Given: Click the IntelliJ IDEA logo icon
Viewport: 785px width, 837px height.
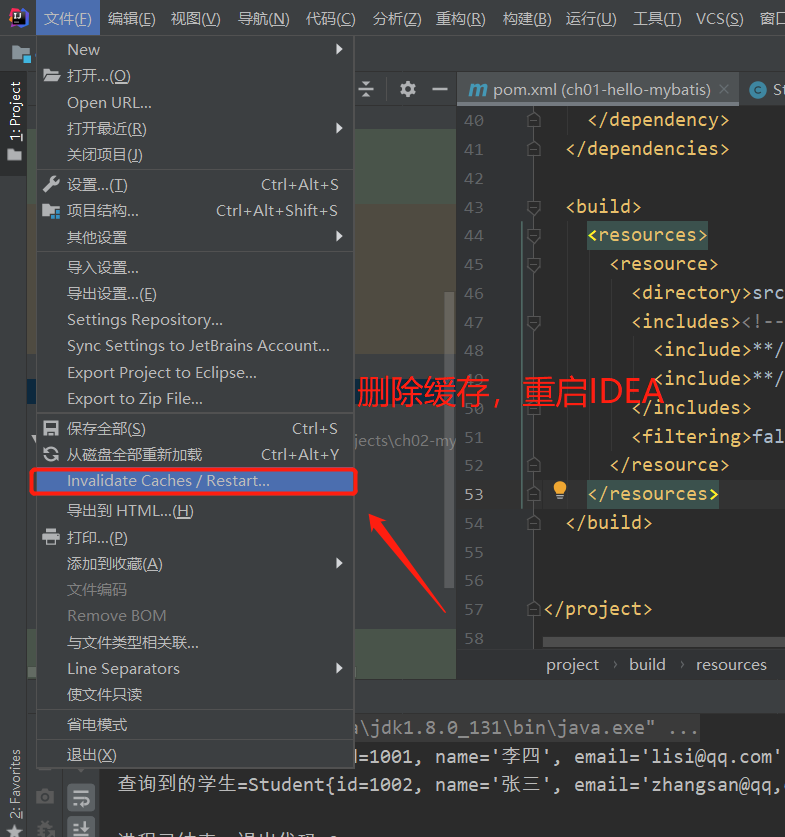Looking at the screenshot, I should [x=18, y=18].
